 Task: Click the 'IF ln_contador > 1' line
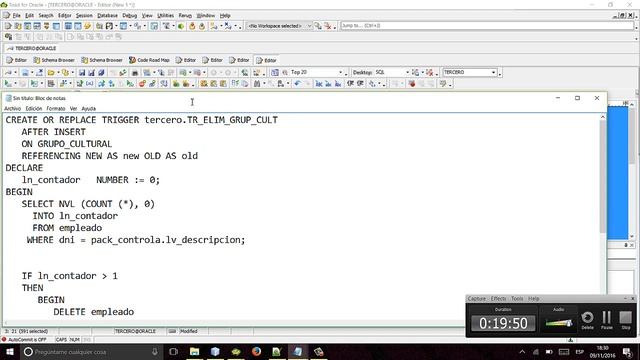pos(69,276)
